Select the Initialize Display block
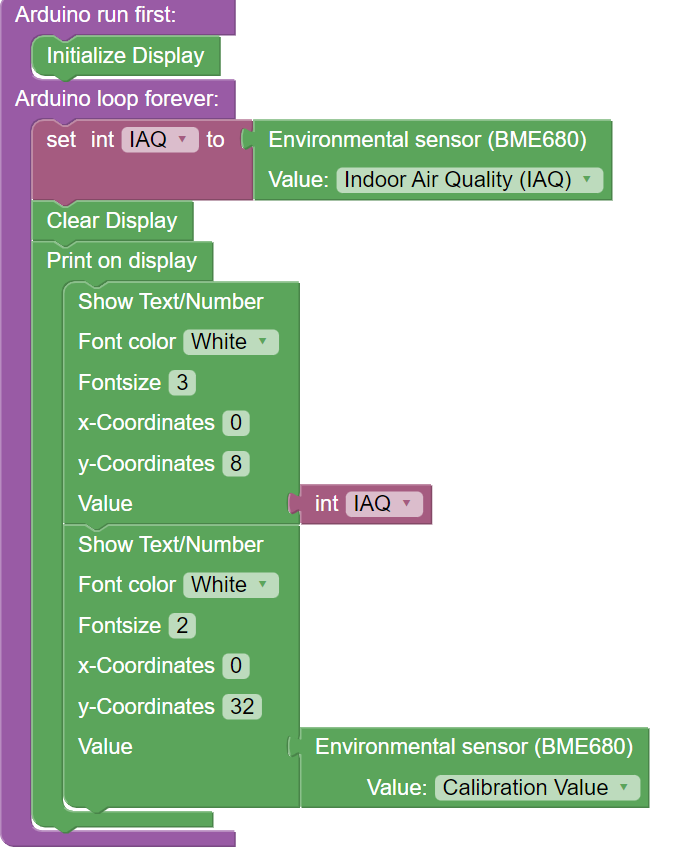689x854 pixels. coord(126,56)
